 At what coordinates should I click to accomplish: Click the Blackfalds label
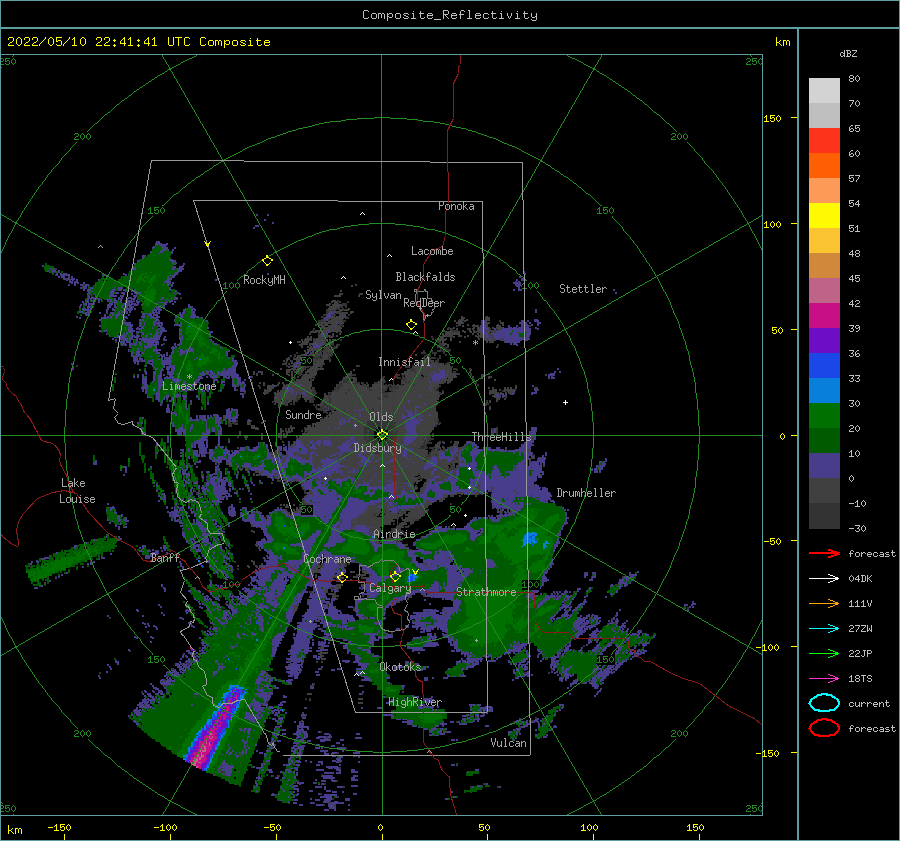click(x=425, y=277)
